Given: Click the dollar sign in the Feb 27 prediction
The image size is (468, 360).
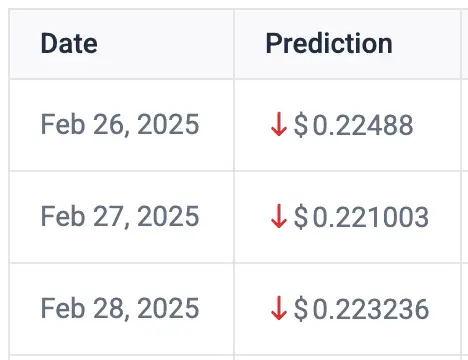Looking at the screenshot, I should pos(301,217).
